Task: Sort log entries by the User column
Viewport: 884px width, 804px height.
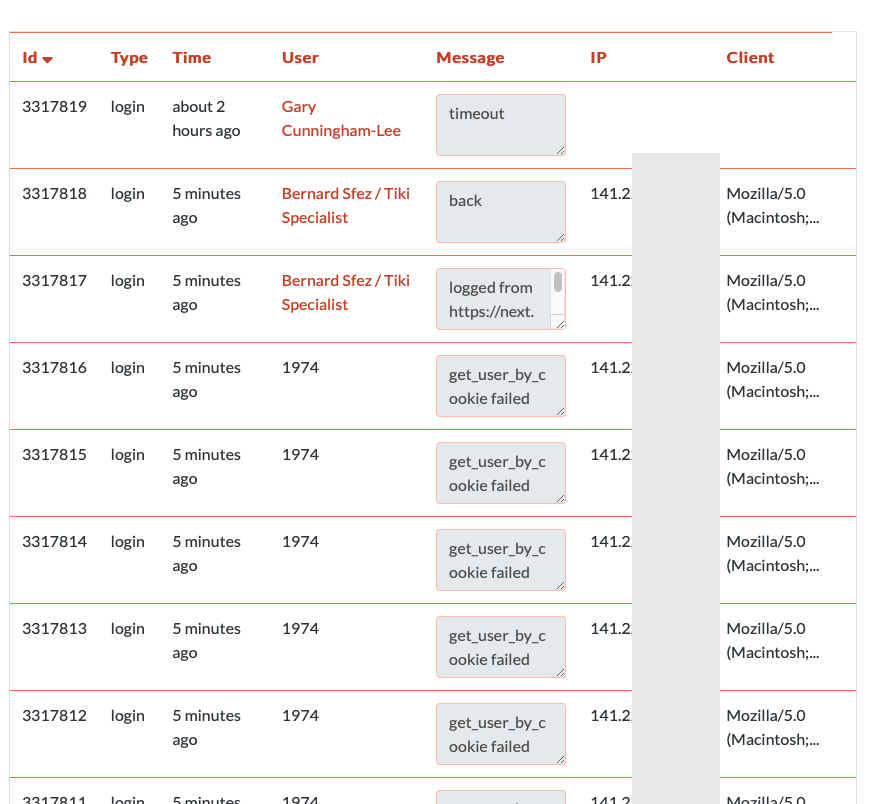Action: click(300, 58)
